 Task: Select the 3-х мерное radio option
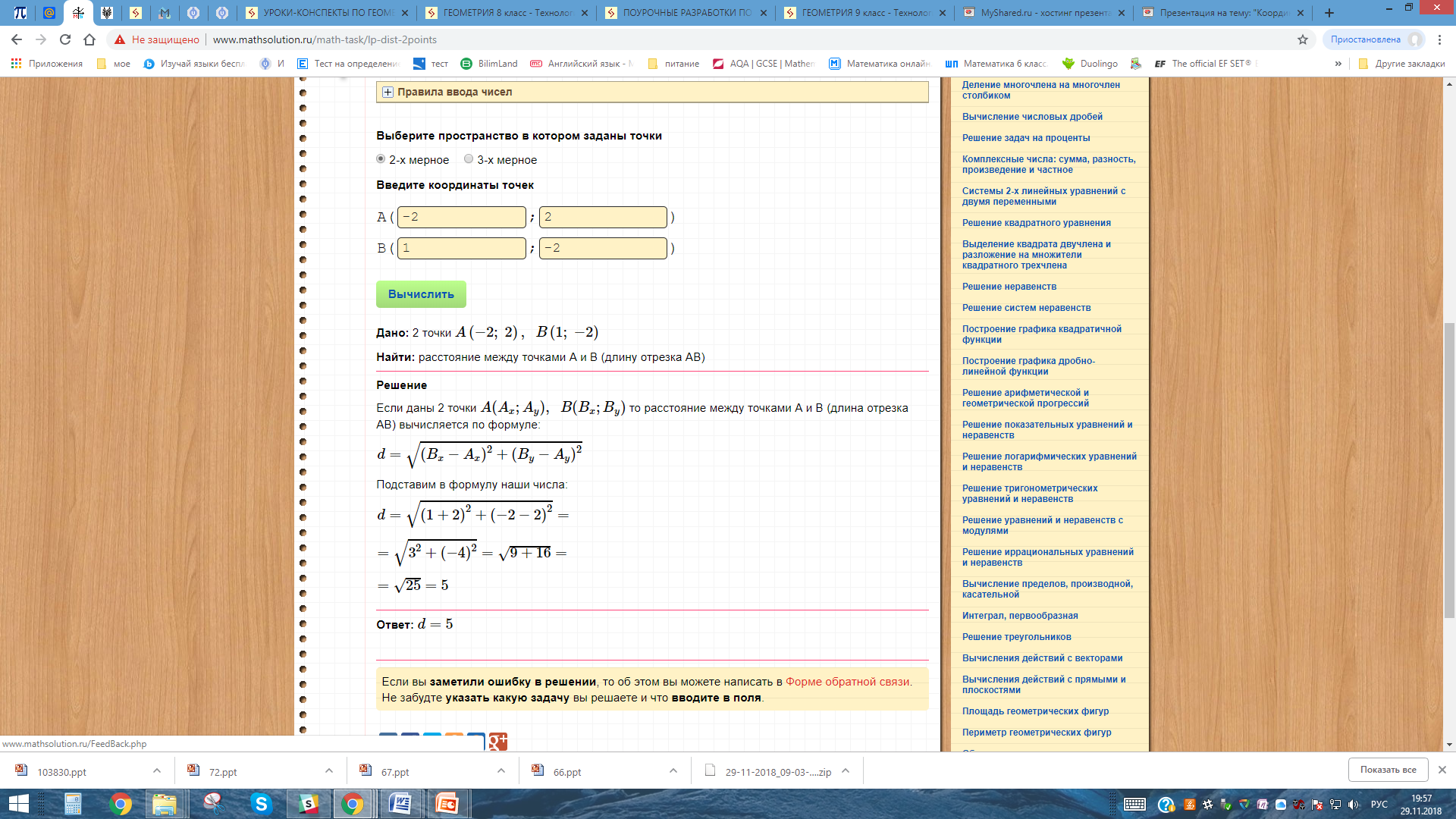[x=469, y=159]
